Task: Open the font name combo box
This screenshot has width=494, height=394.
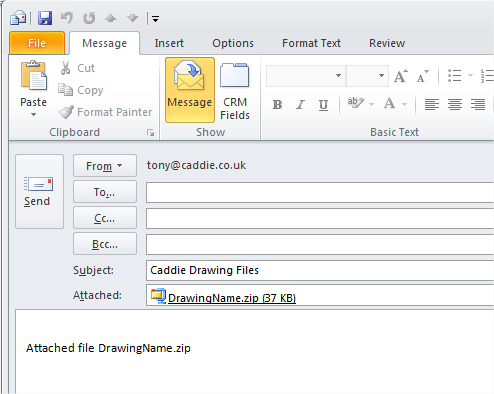Action: point(306,76)
